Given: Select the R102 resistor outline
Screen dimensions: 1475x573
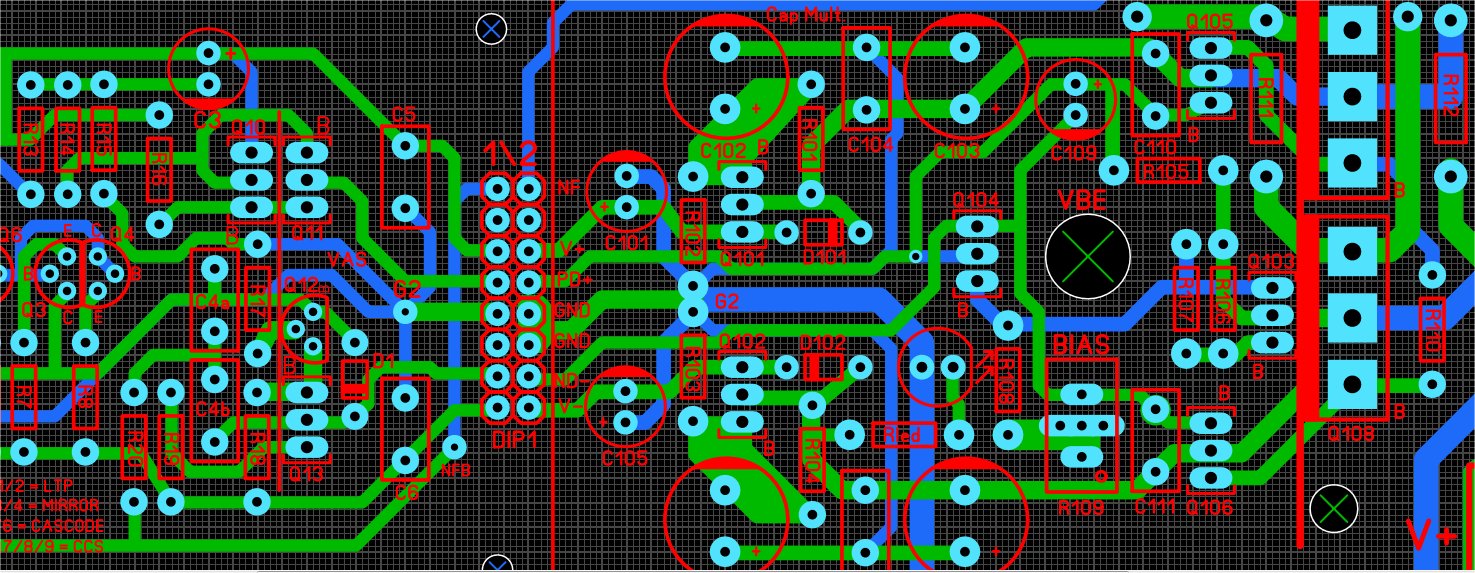Looking at the screenshot, I should tap(692, 232).
